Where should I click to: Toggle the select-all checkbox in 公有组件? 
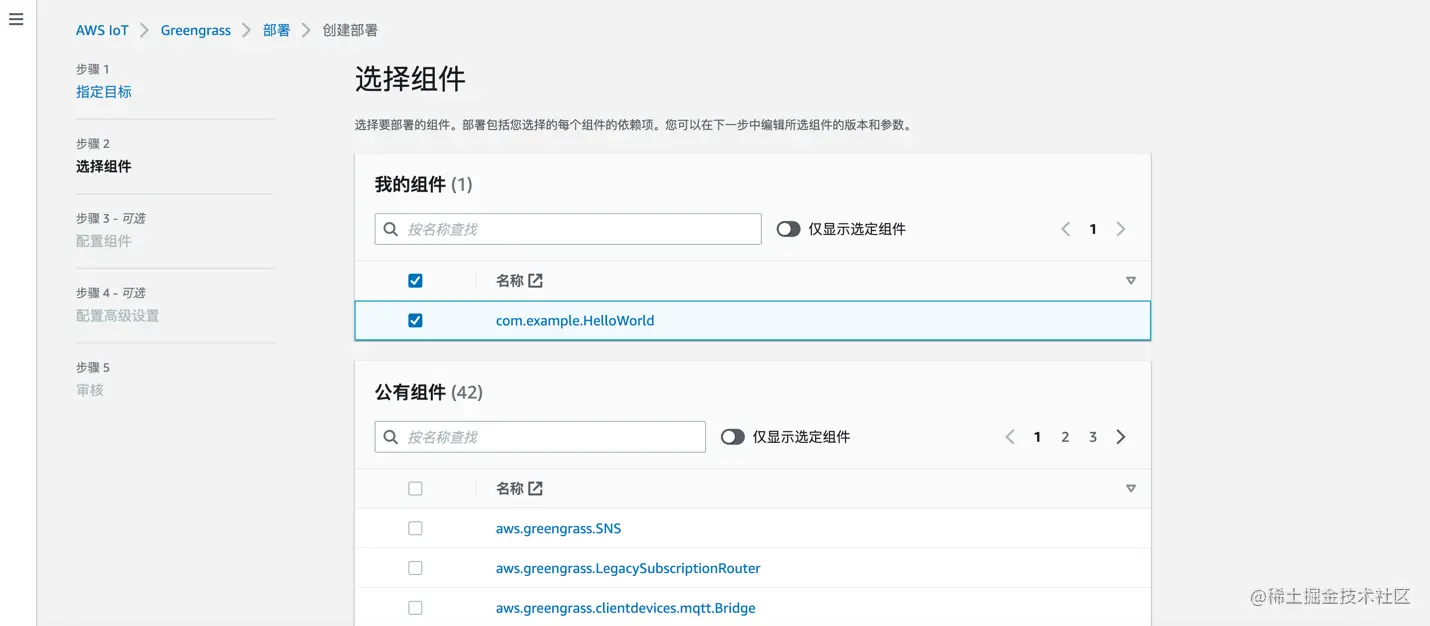click(415, 489)
